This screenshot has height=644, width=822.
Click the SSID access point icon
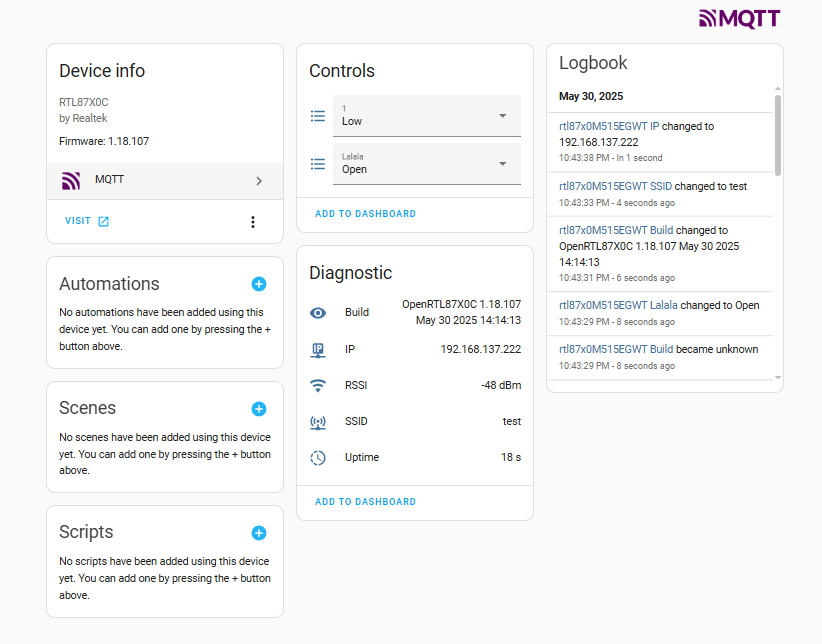(x=318, y=422)
